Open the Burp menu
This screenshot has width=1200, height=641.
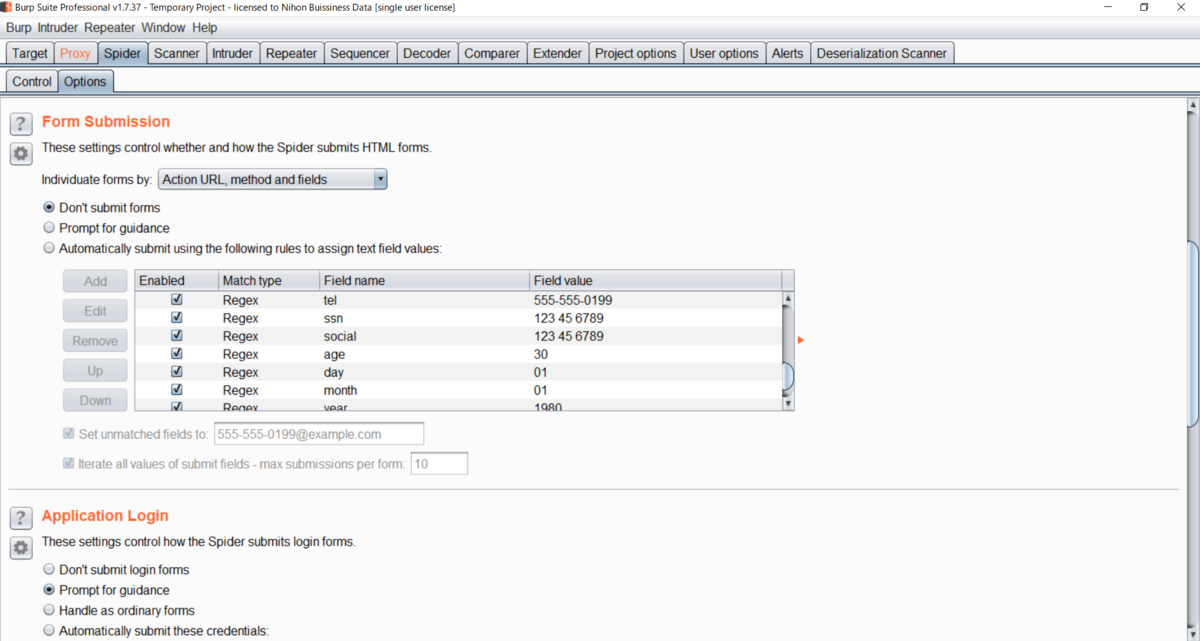pyautogui.click(x=19, y=28)
